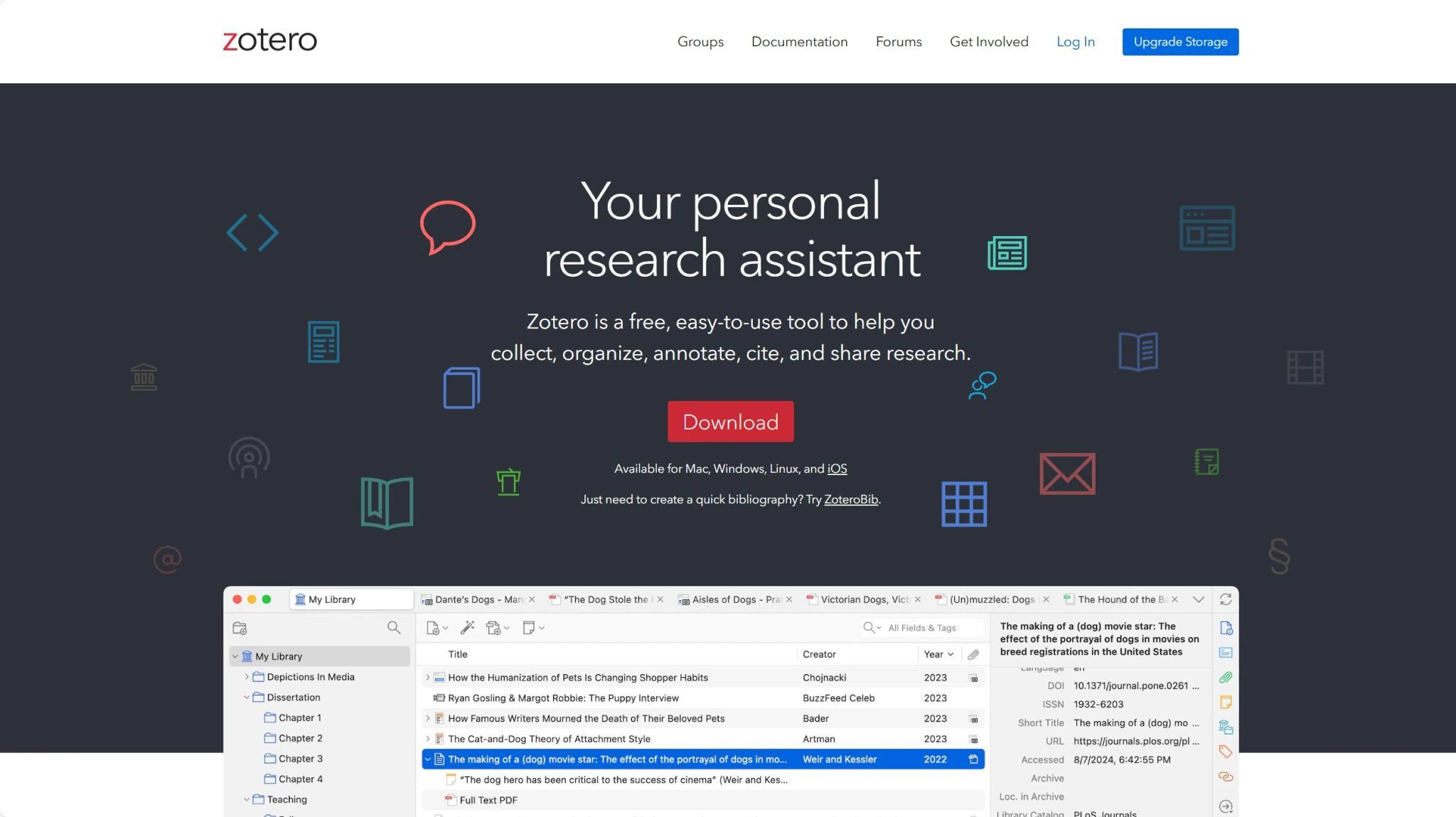Open the Attachments paperclip icon in the side pane
The image size is (1456, 817).
pos(1226,678)
